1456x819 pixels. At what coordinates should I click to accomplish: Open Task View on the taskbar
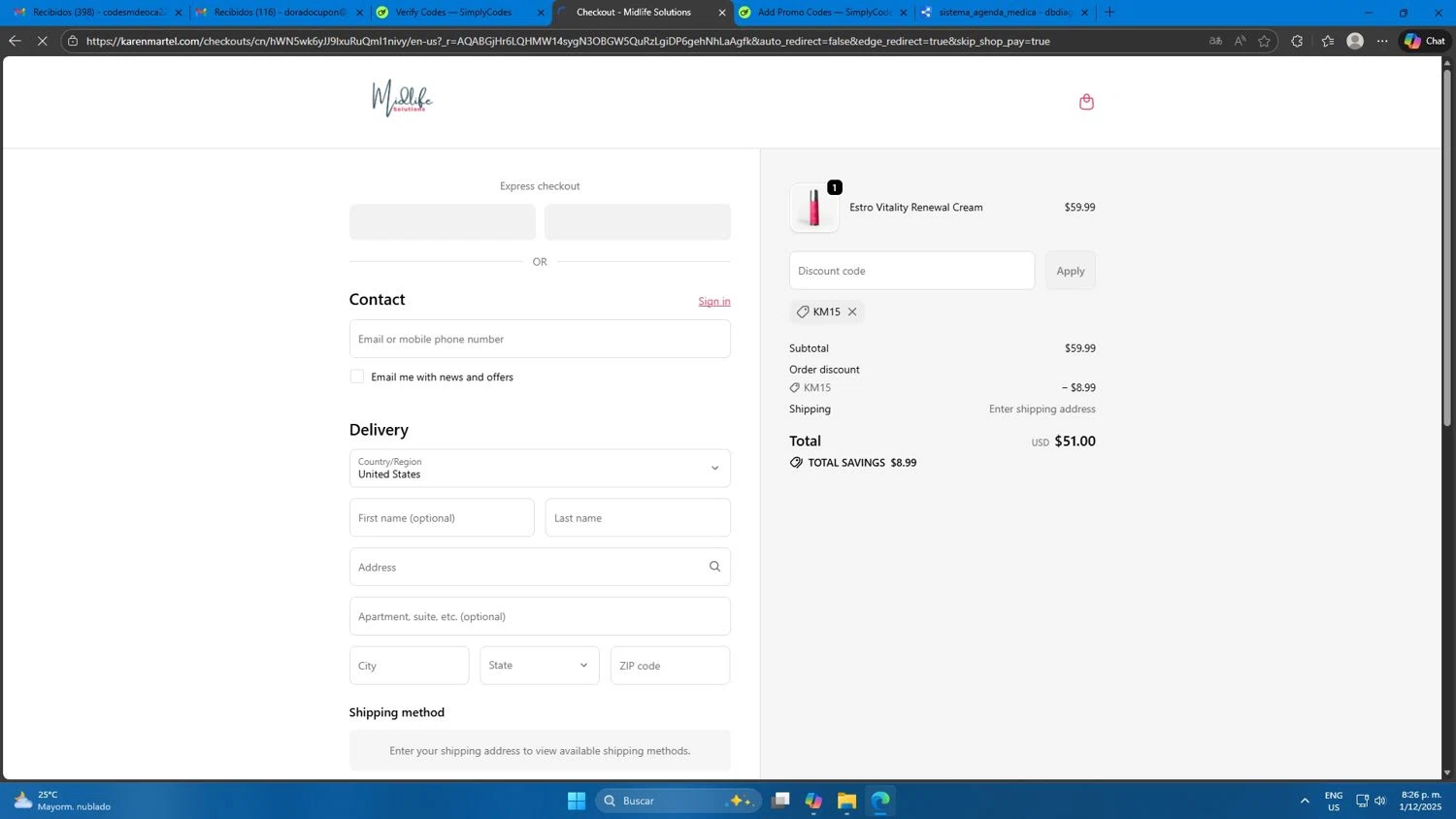(780, 801)
